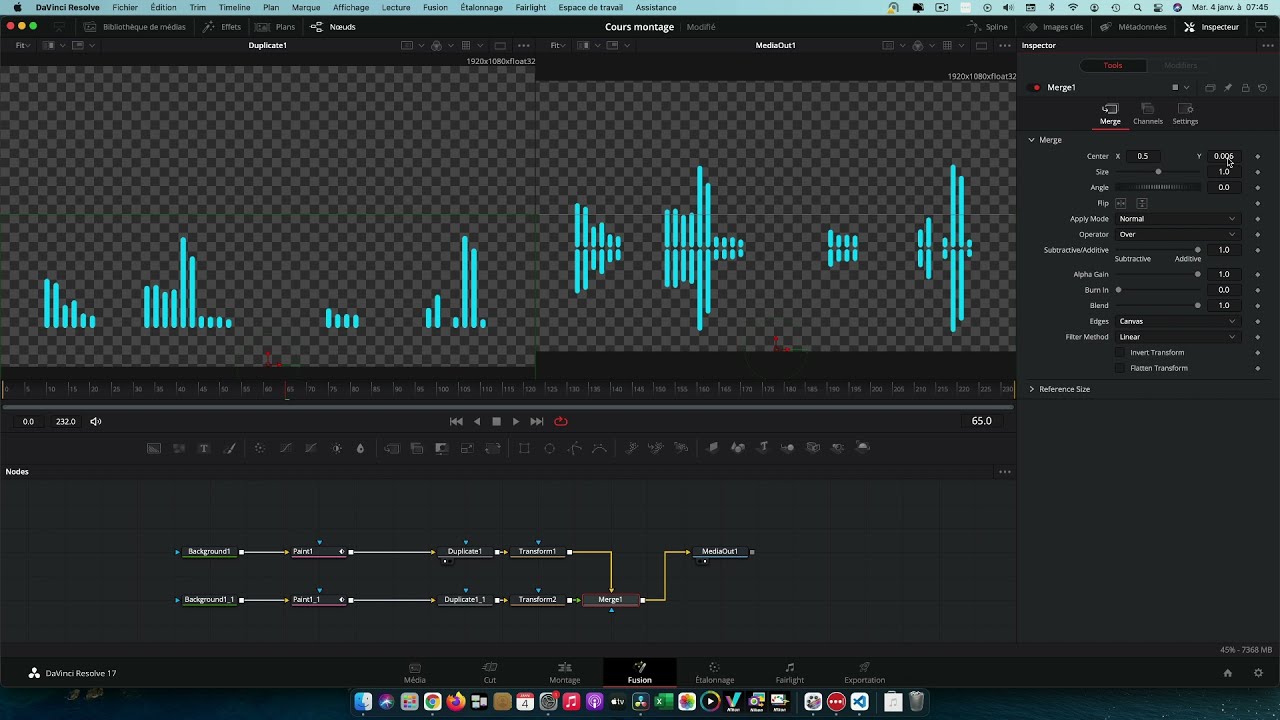This screenshot has height=720, width=1280.
Task: Toggle keyframe diamond for Center
Action: coord(1258,157)
